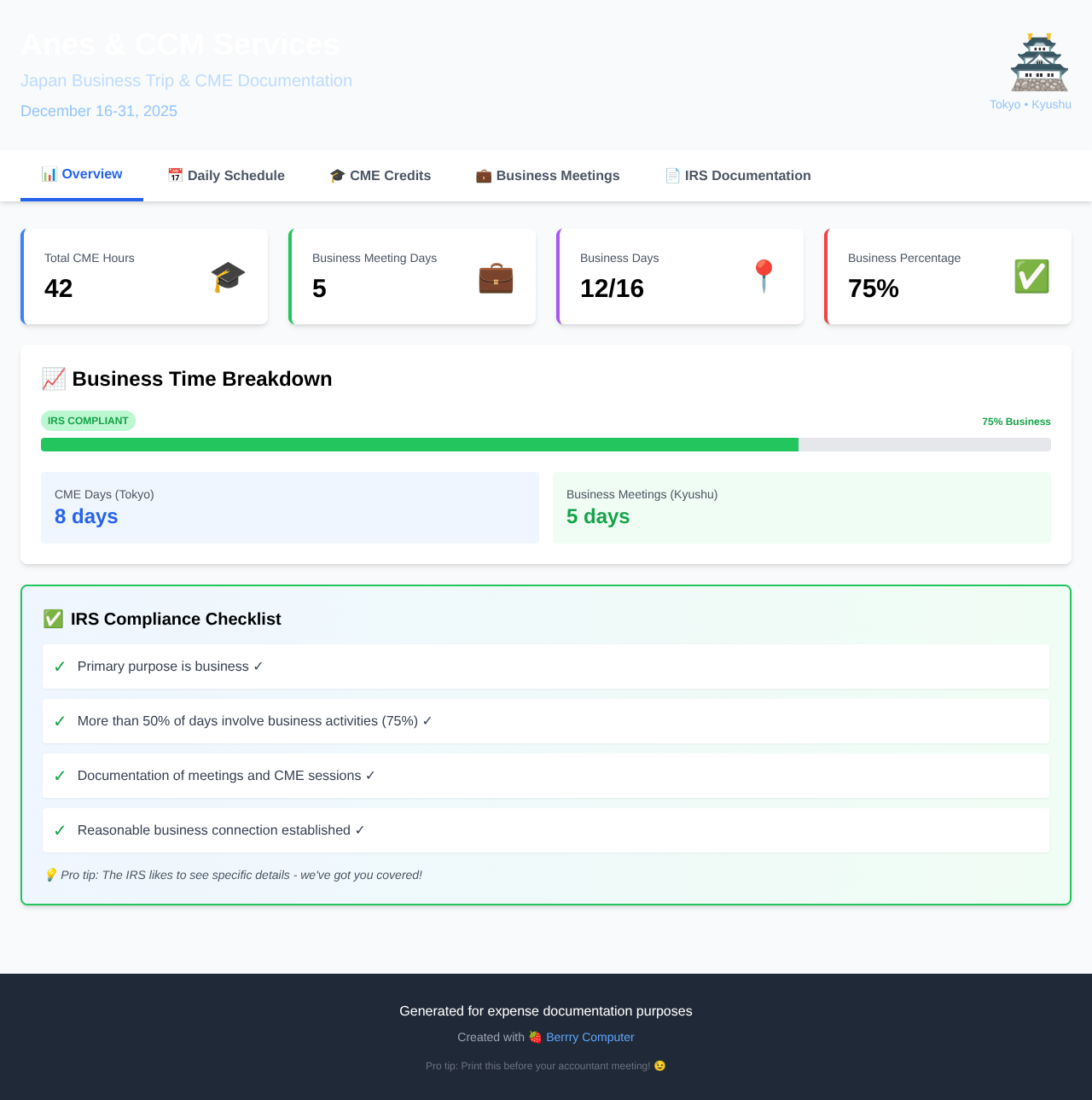Screen dimensions: 1092x1100
Task: Click the chart icon beside Business Time Breakdown
Action: (x=54, y=379)
